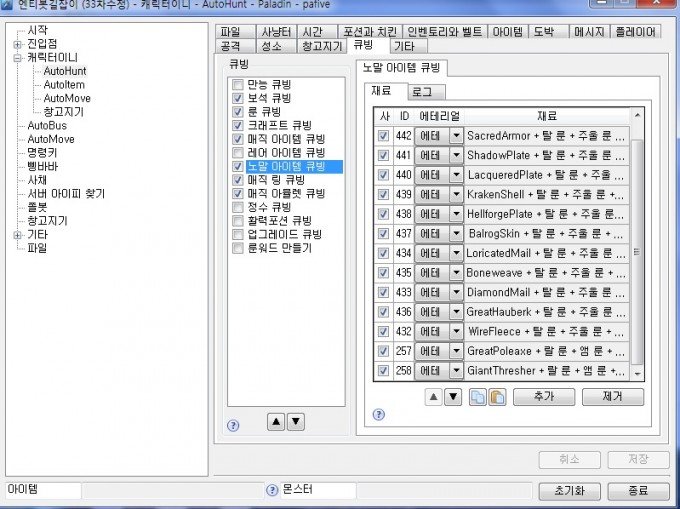This screenshot has width=680, height=509.
Task: Enable the 만능 큐빙 checkbox
Action: point(237,85)
